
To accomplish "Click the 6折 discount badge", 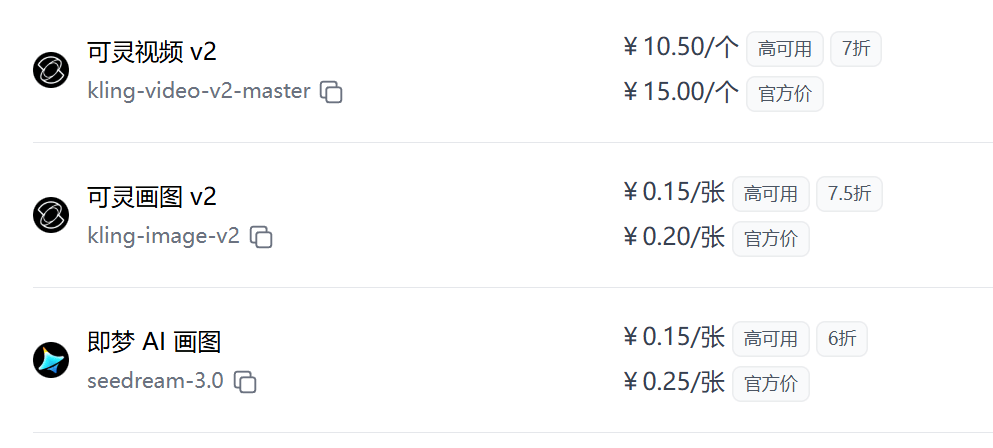I will coord(842,339).
